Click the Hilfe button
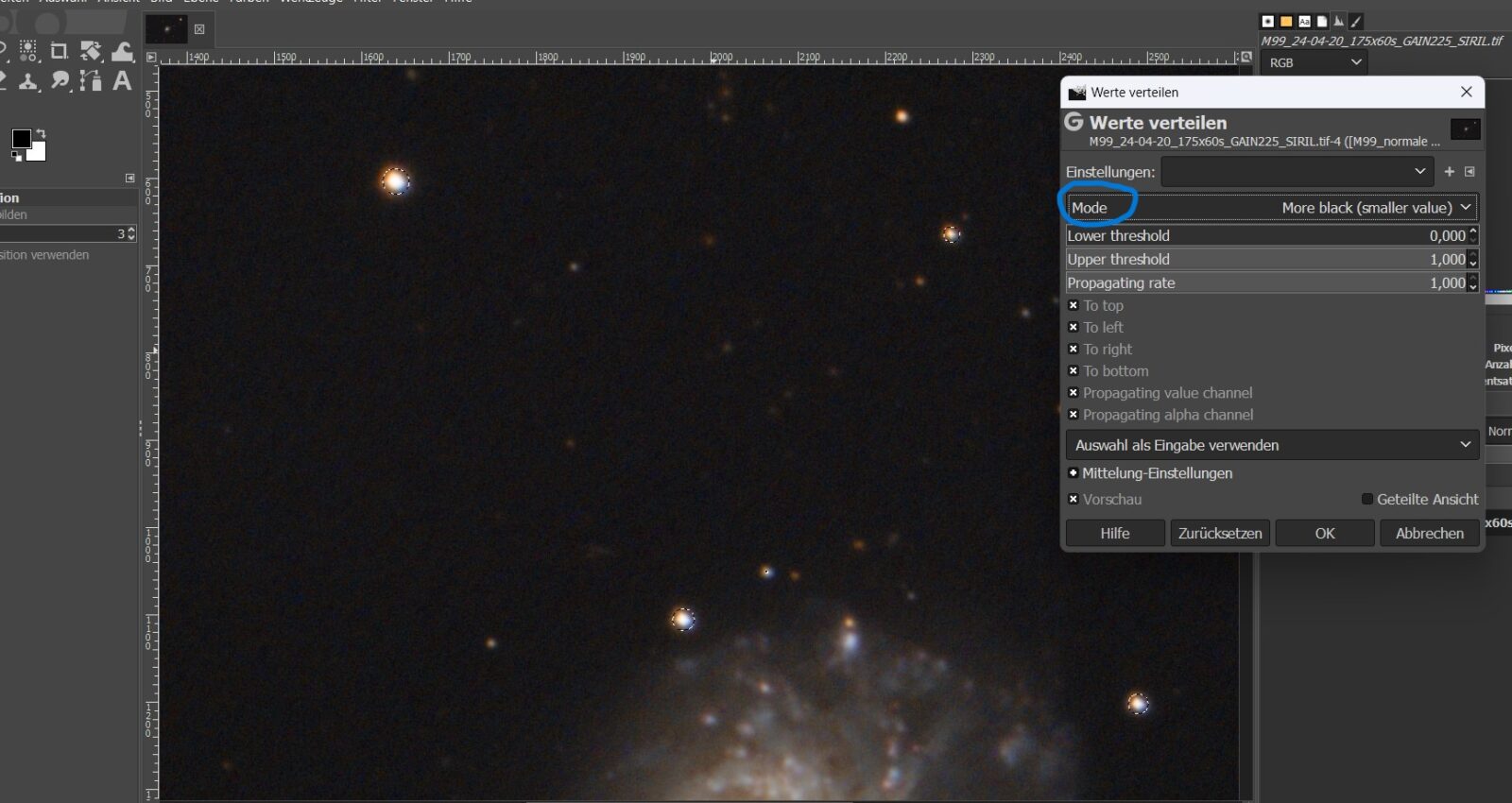Viewport: 1512px width, 803px height. point(1115,533)
